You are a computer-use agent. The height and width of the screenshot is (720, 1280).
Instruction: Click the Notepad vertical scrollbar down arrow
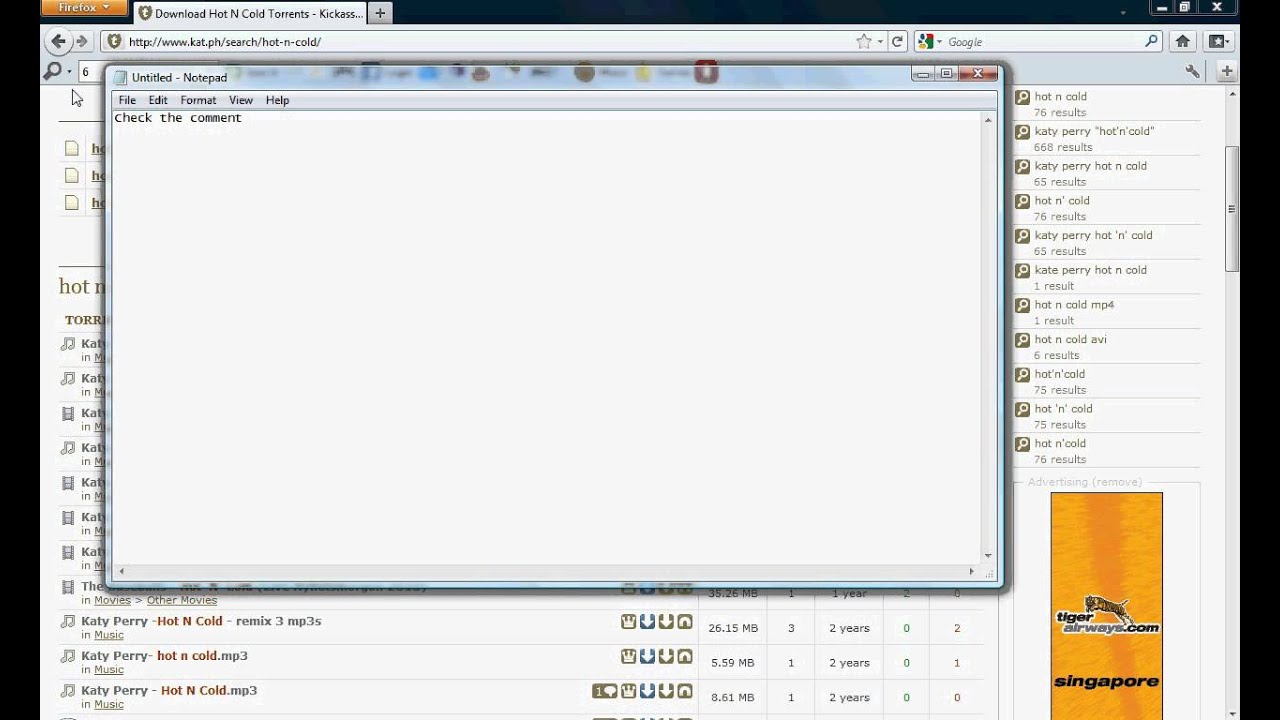[x=988, y=555]
